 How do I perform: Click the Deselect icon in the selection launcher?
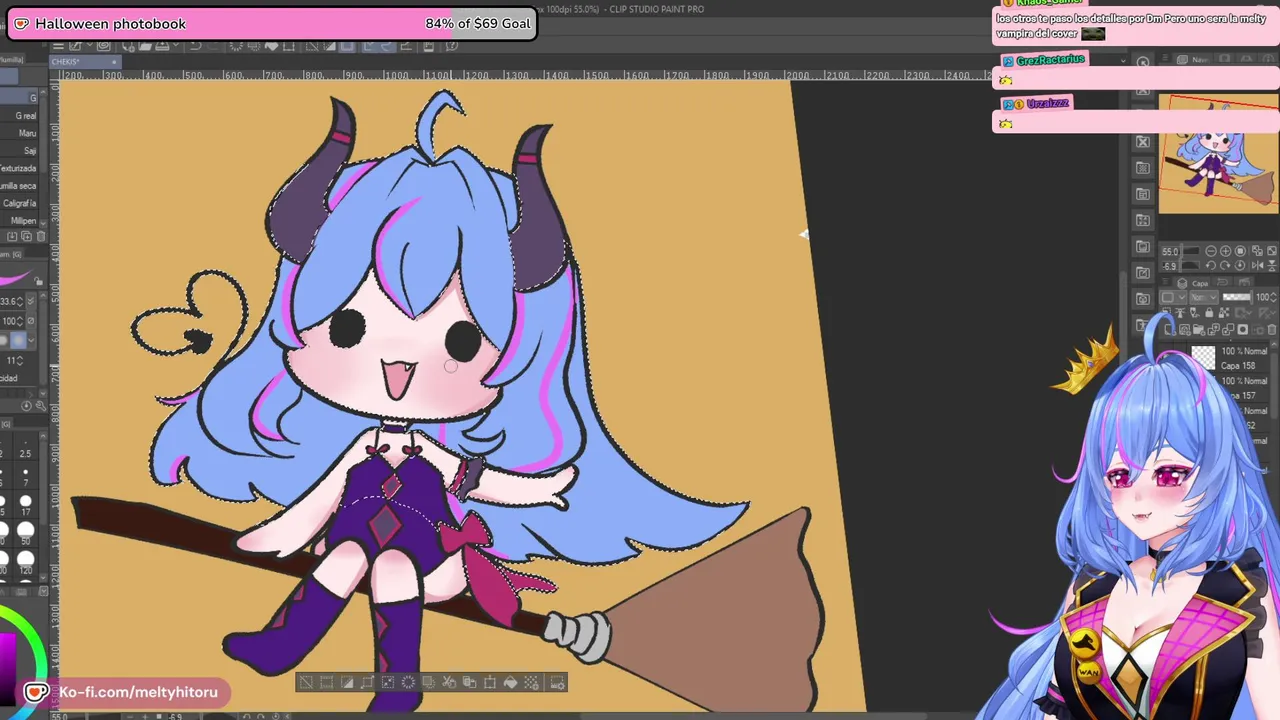[306, 682]
